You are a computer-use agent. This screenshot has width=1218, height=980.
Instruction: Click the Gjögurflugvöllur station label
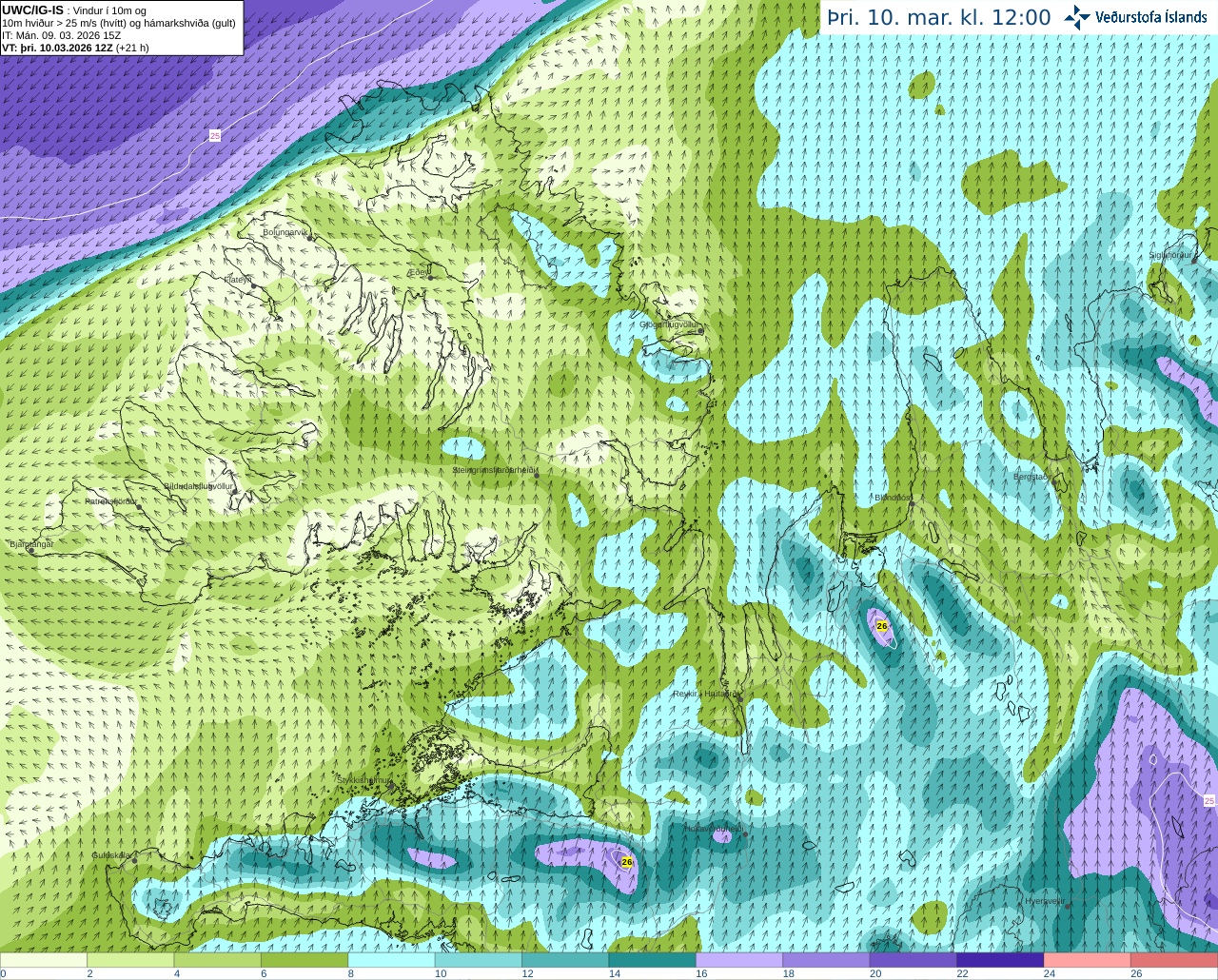(x=668, y=324)
